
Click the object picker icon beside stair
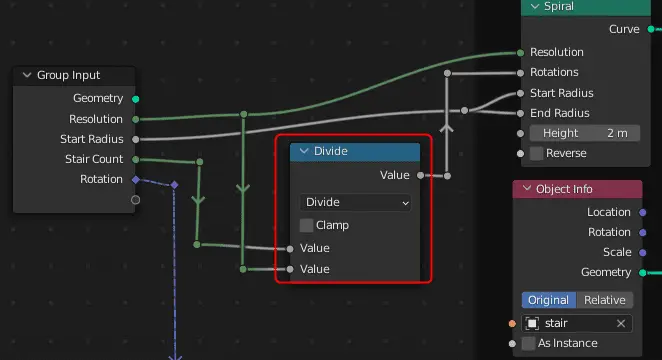click(532, 323)
